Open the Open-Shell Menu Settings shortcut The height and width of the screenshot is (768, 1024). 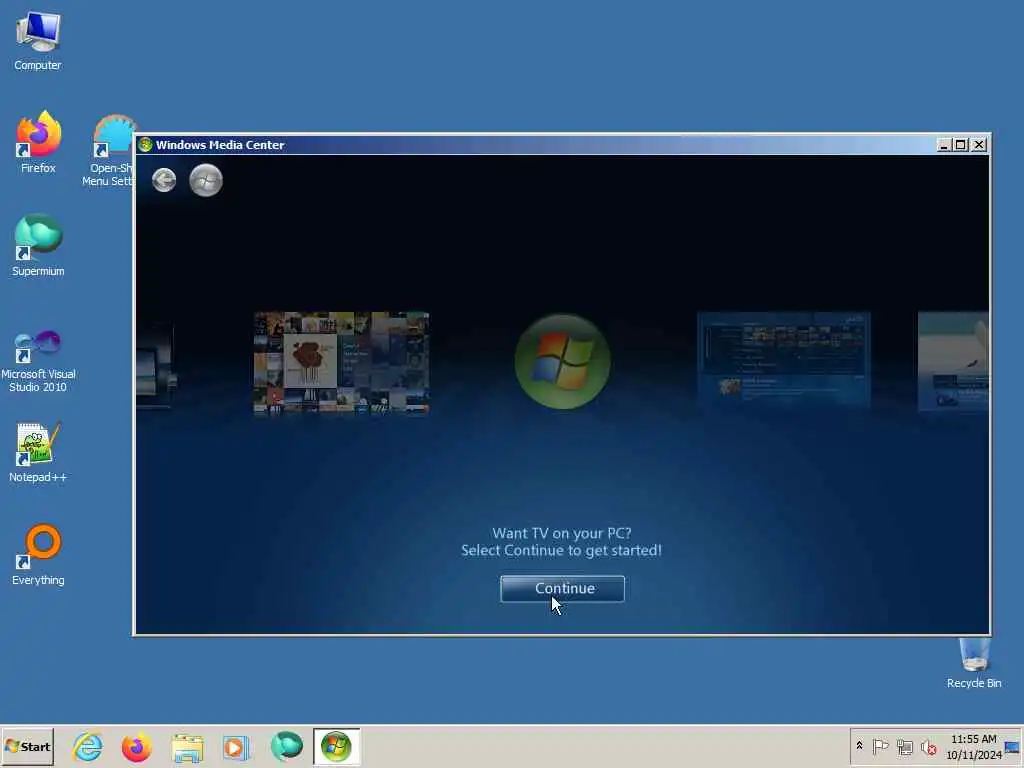click(110, 151)
